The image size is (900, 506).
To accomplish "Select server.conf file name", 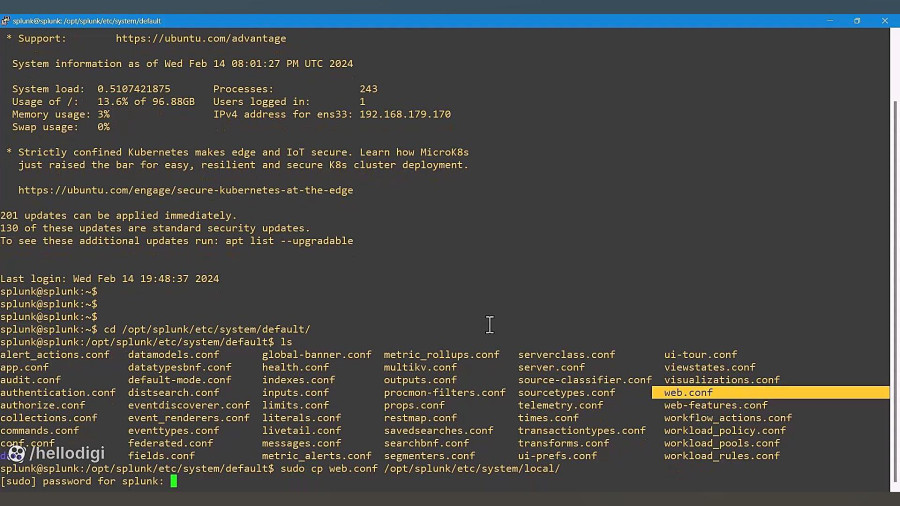I will coord(552,367).
